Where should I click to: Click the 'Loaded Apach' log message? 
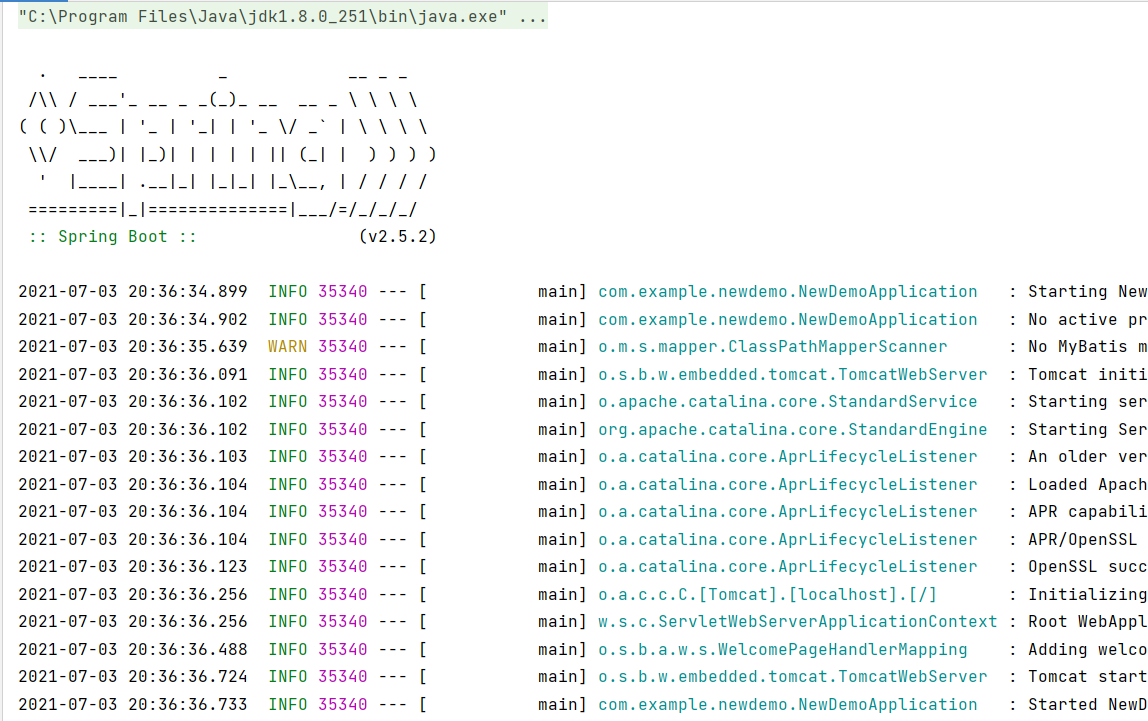[1087, 484]
